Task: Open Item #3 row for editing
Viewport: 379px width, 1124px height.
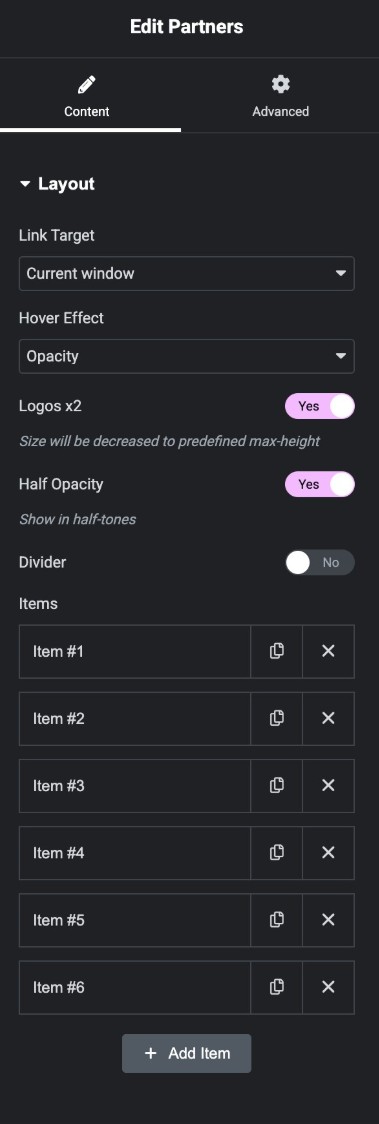Action: click(135, 786)
